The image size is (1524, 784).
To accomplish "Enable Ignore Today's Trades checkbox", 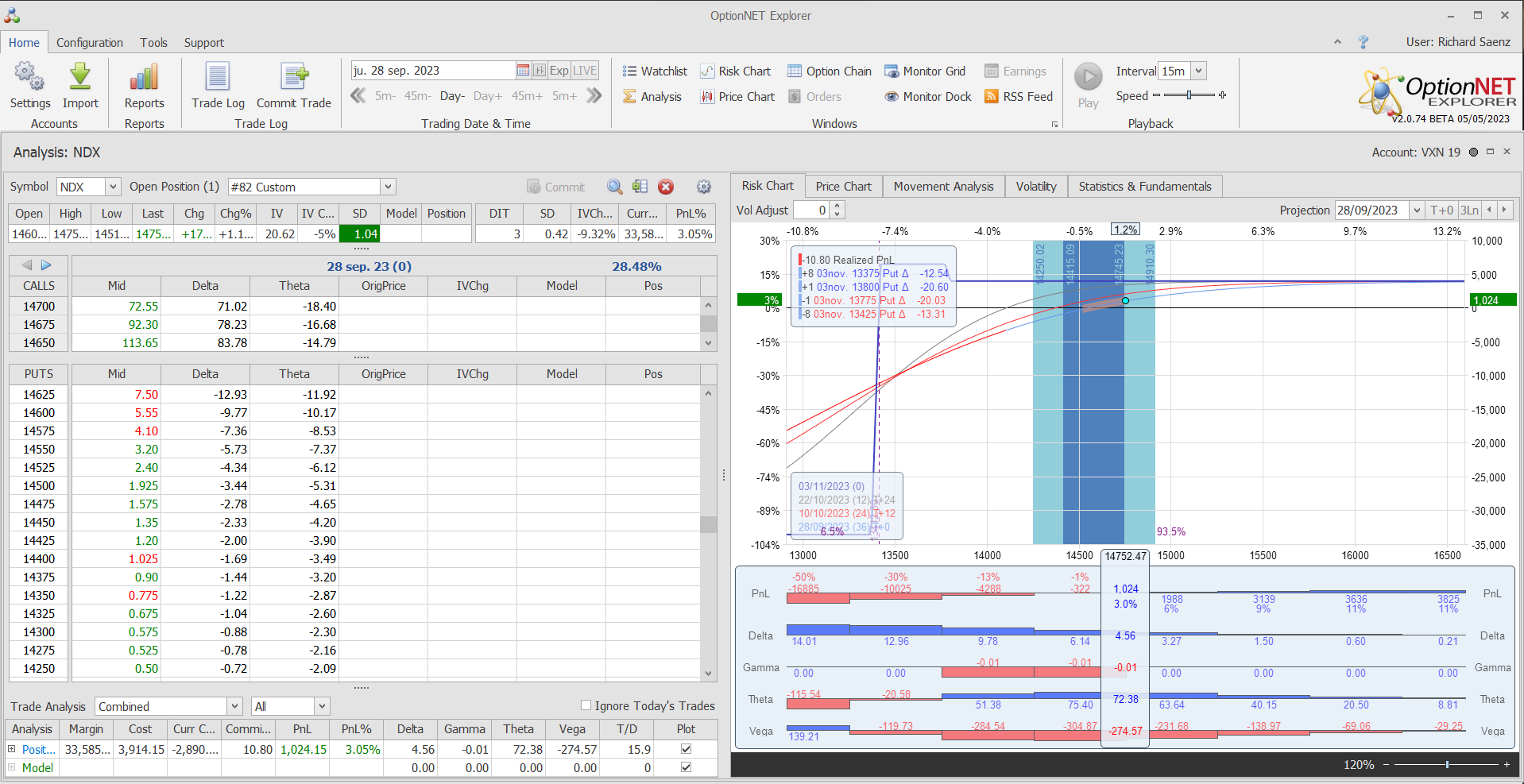I will coord(586,705).
